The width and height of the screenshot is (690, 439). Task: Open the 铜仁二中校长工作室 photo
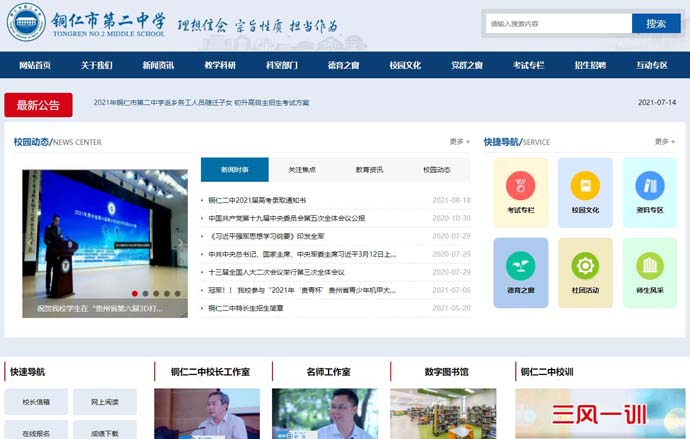click(207, 413)
